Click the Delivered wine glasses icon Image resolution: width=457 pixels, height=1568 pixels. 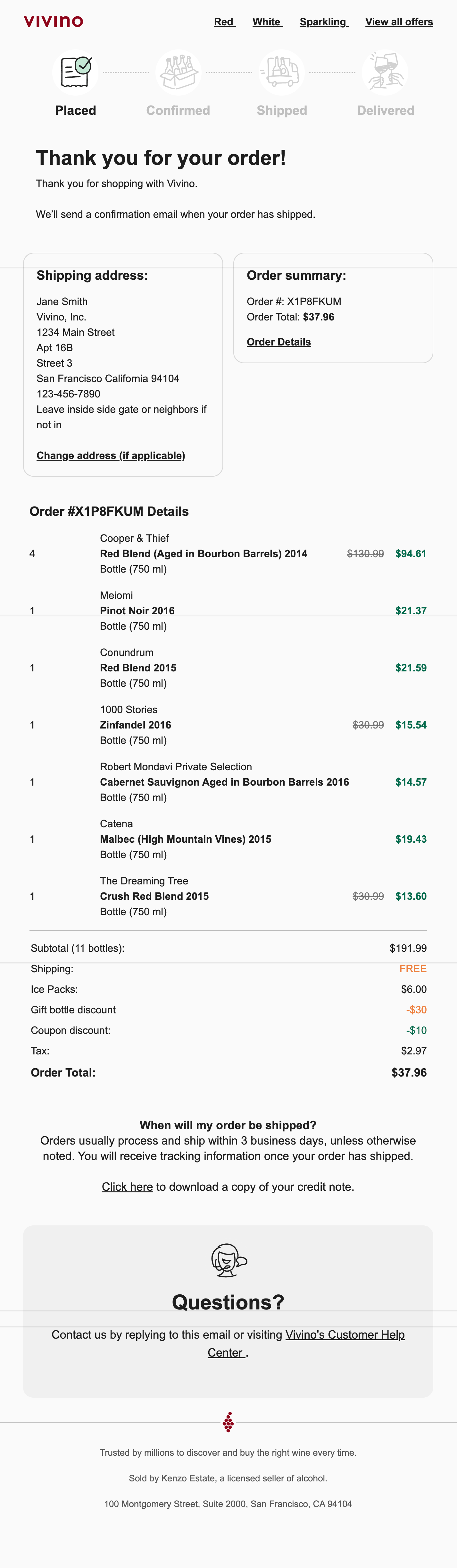pos(385,72)
